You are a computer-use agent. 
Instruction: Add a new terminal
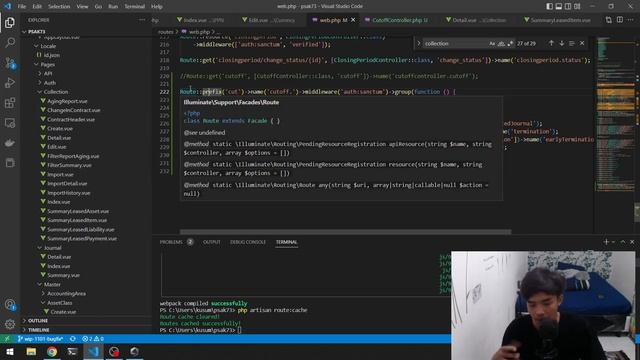coord(606,242)
